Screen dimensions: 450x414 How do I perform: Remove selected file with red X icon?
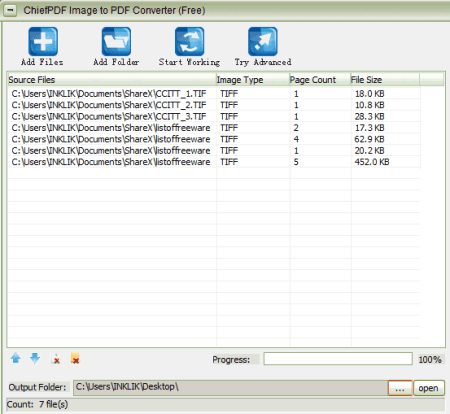coord(56,359)
